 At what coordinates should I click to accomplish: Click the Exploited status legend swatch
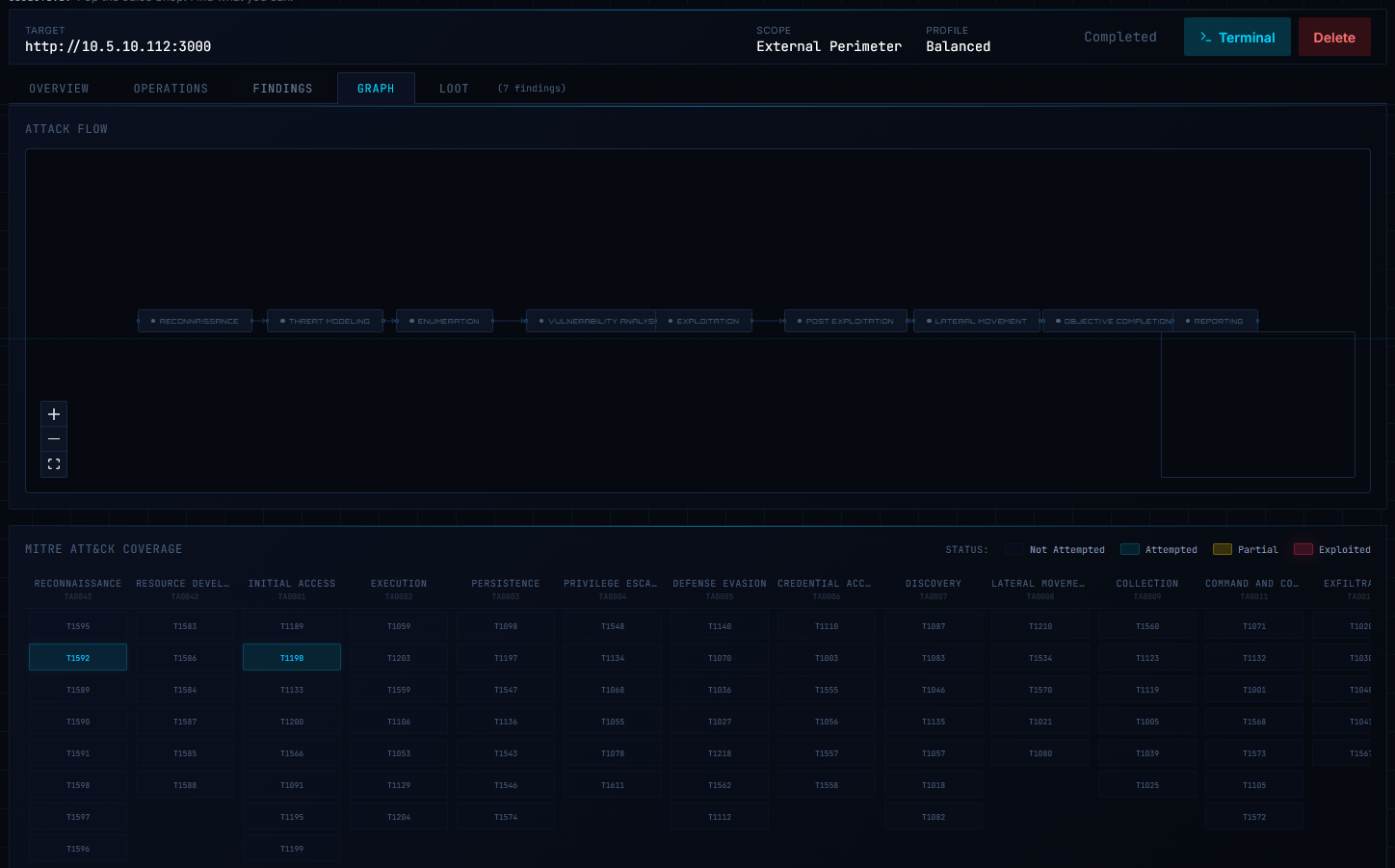(1303, 549)
